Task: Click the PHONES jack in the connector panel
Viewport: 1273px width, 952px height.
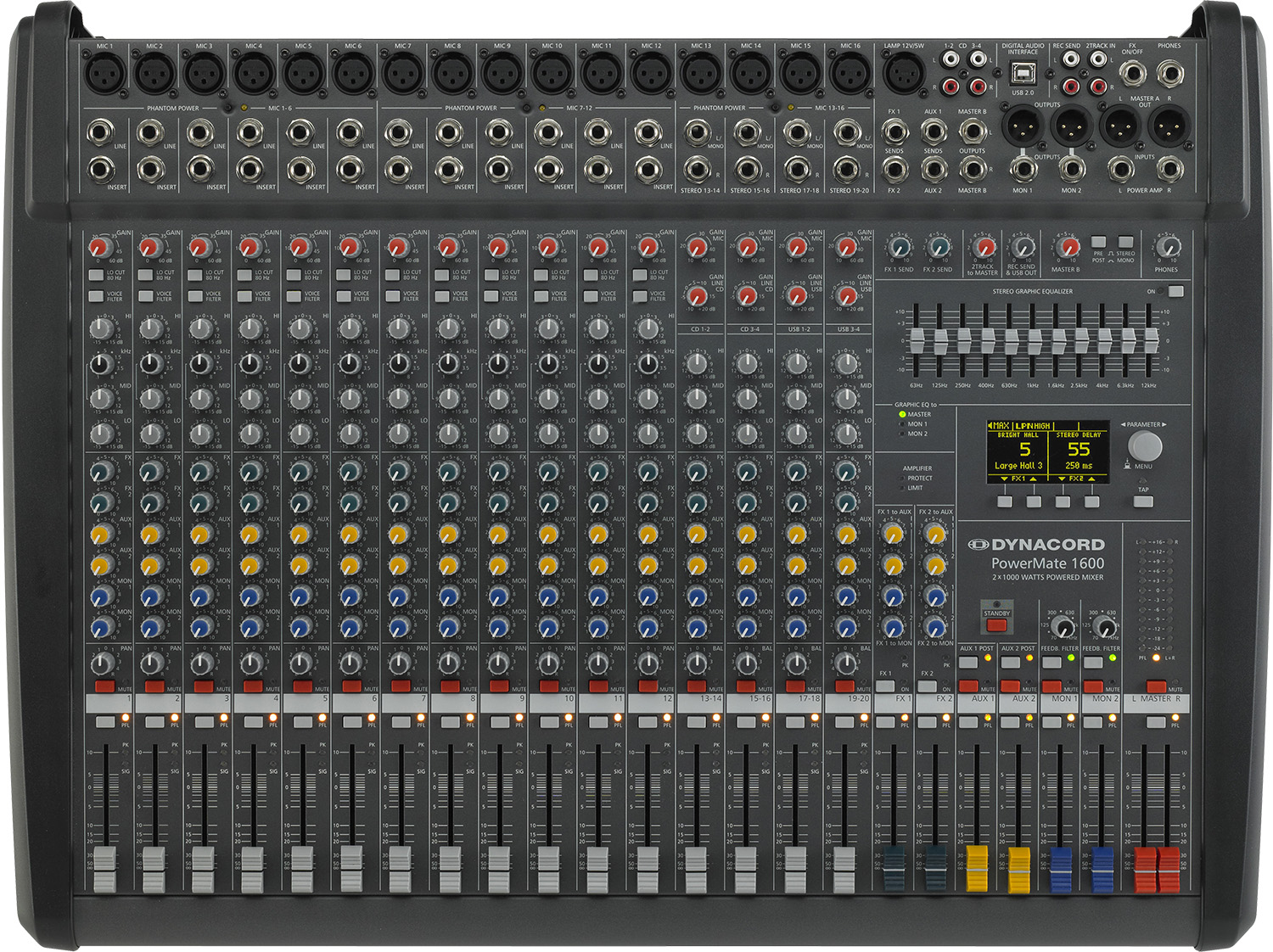Action: tap(1170, 74)
